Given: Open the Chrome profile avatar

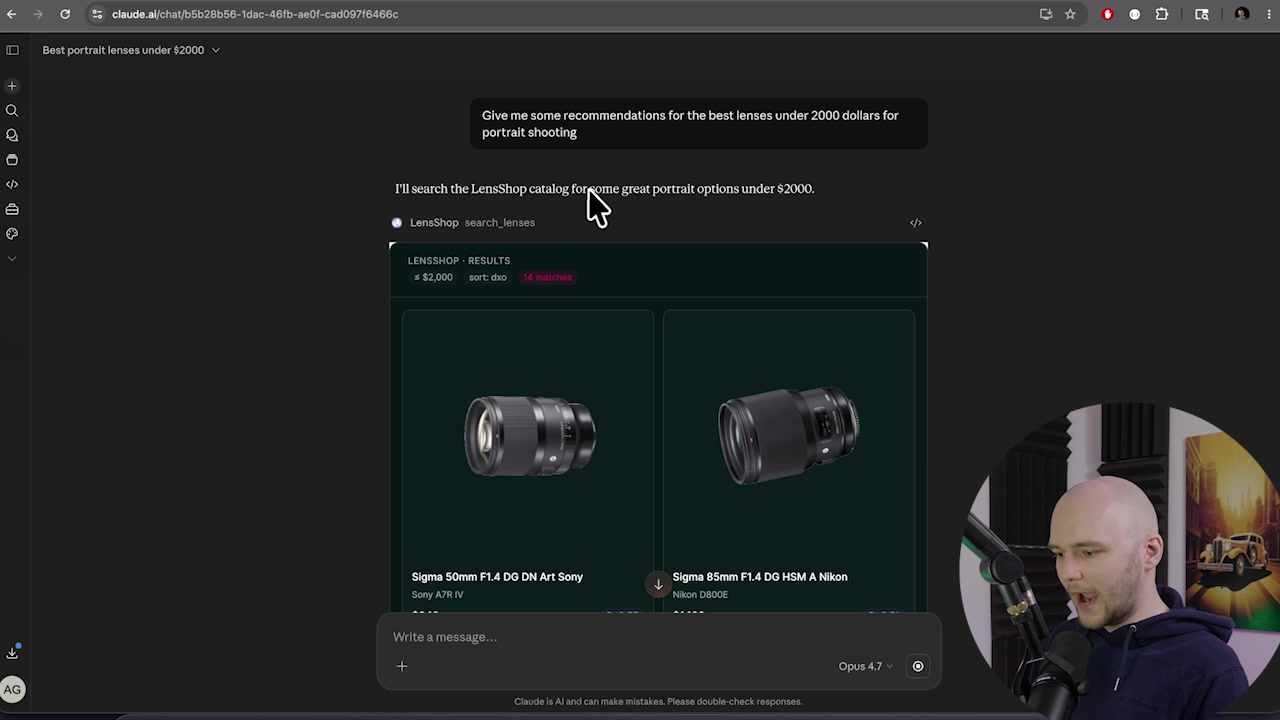Looking at the screenshot, I should tap(1242, 14).
